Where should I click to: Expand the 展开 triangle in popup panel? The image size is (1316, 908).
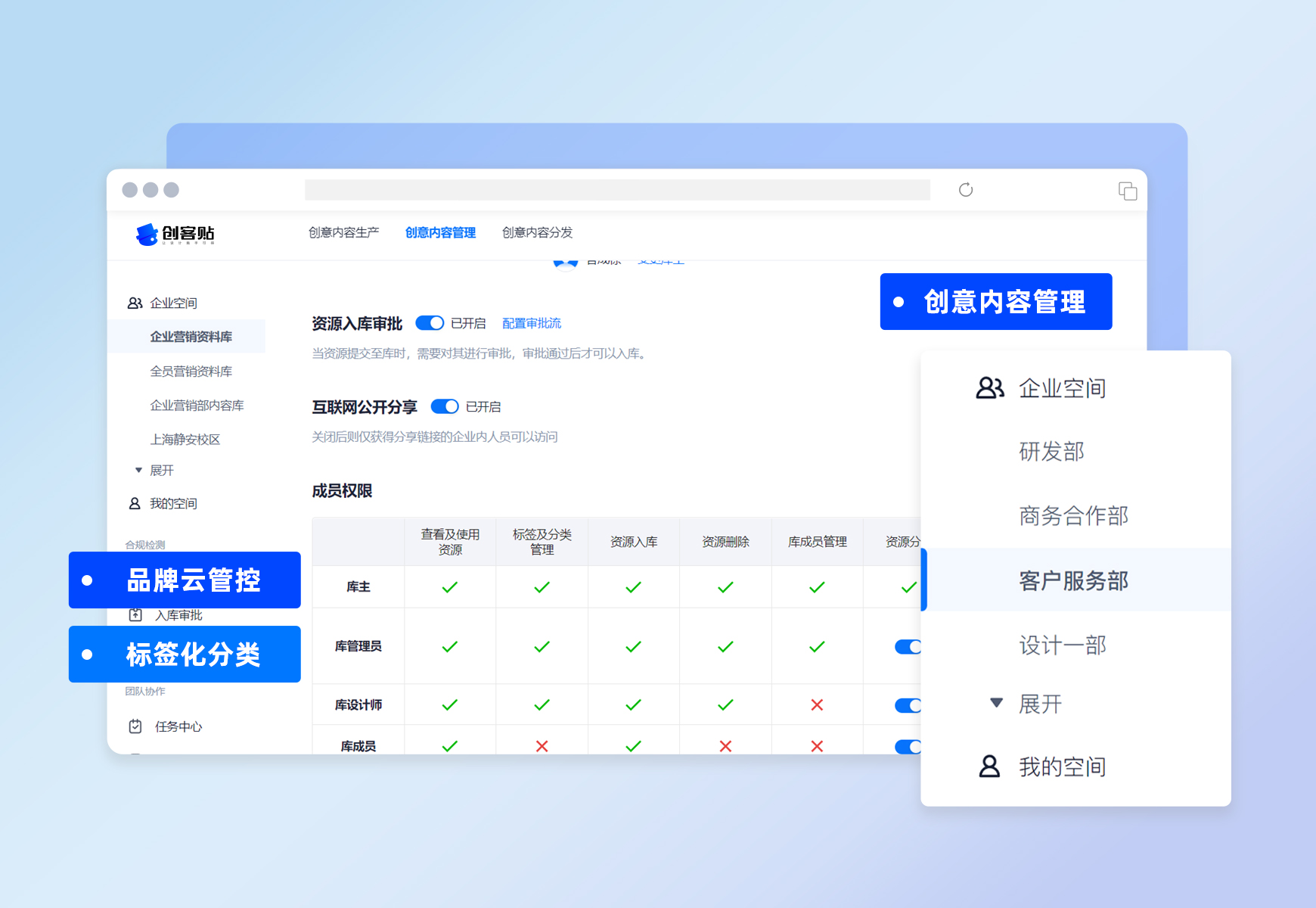click(996, 703)
